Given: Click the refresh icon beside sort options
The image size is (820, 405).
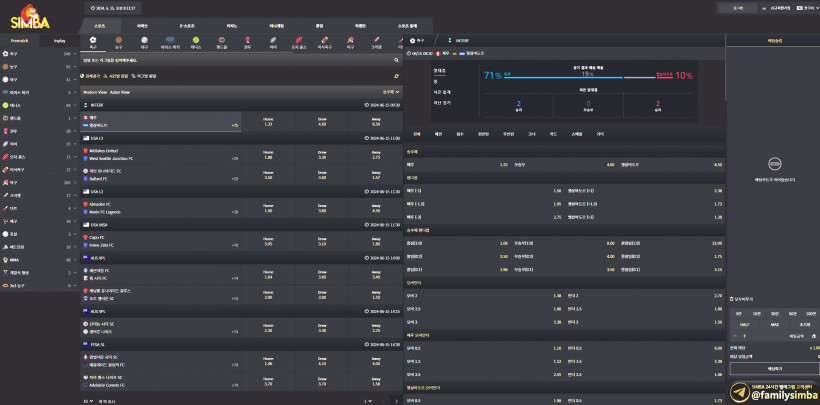Looking at the screenshot, I should pos(396,76).
